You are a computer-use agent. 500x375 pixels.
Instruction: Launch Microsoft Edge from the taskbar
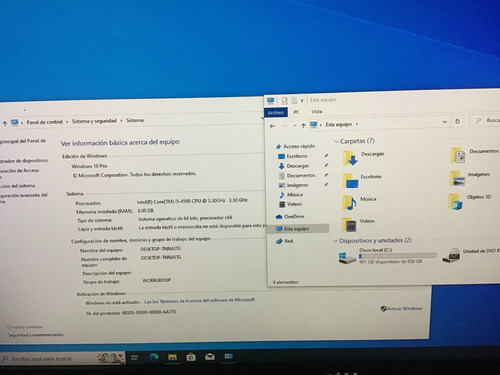(x=154, y=358)
